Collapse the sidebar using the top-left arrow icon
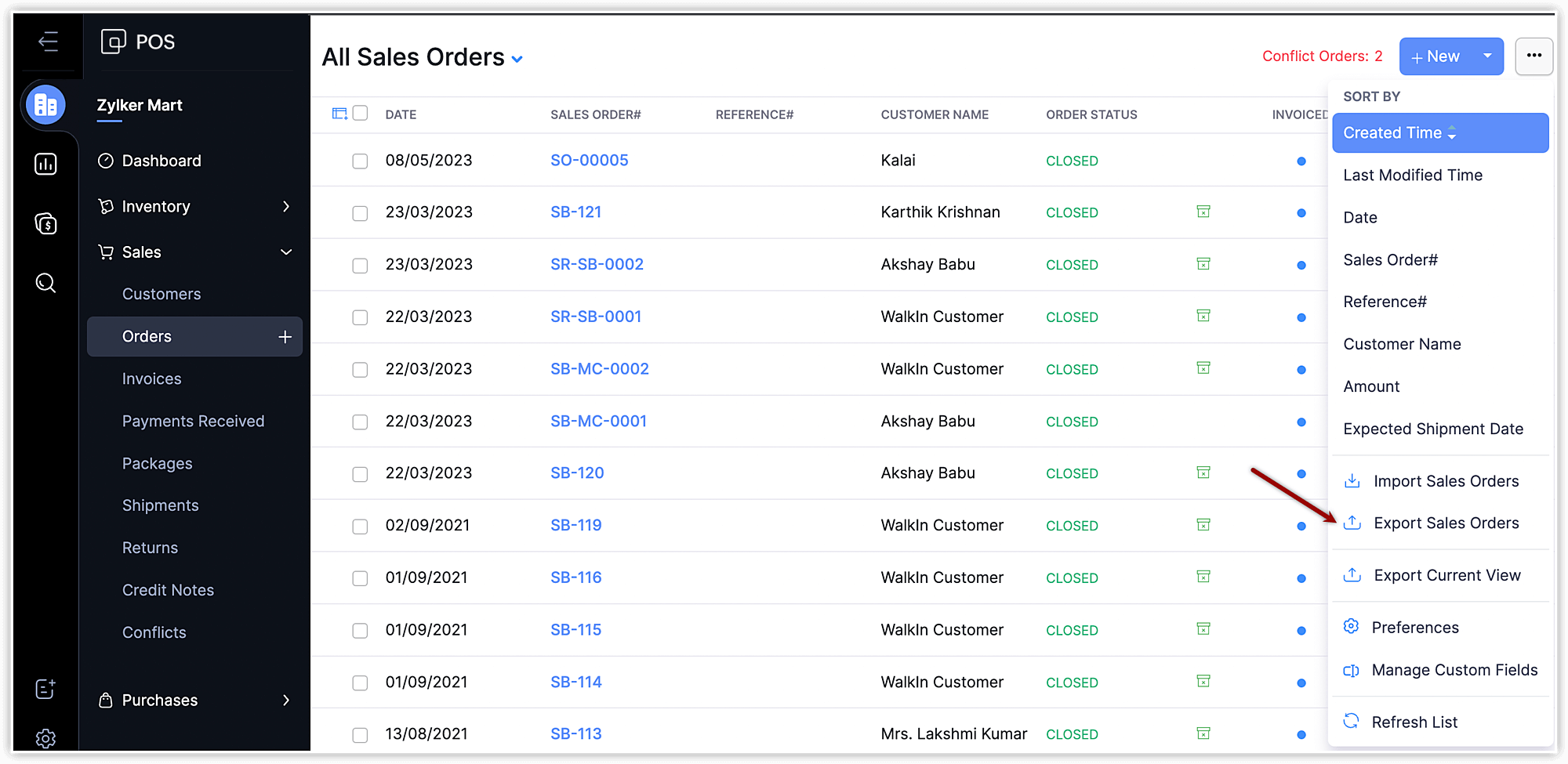This screenshot has height=764, width=1568. coord(48,42)
